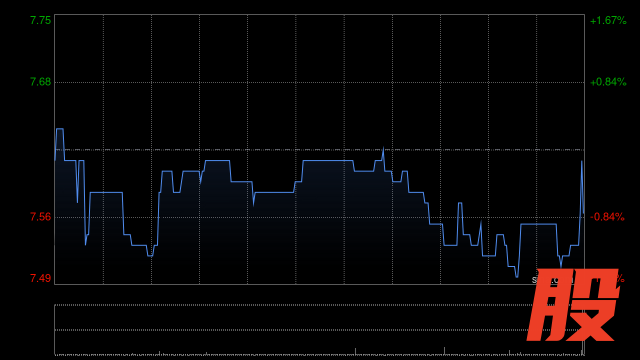Viewport: 640px width, 360px height.
Task: Click the 7.49 price axis label
Action: point(40,278)
